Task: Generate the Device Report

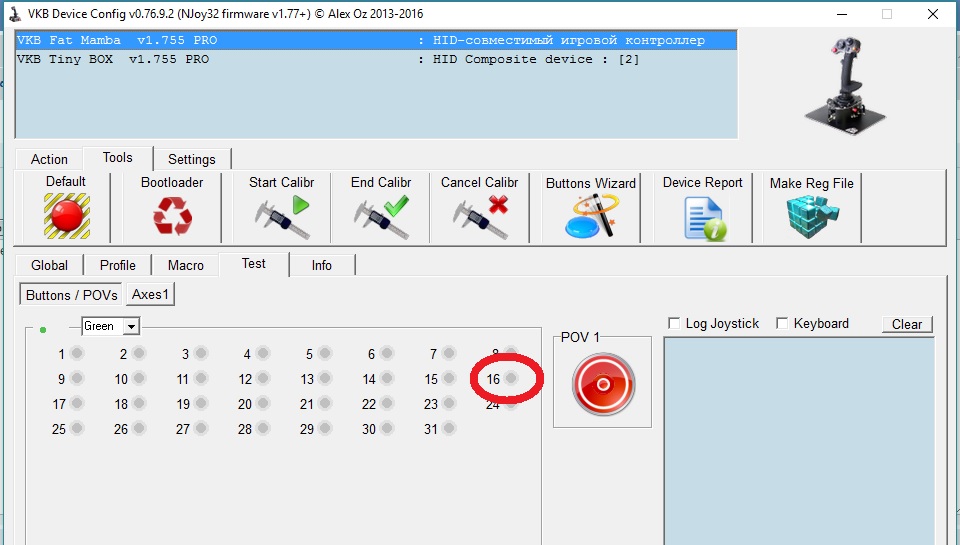Action: (702, 216)
